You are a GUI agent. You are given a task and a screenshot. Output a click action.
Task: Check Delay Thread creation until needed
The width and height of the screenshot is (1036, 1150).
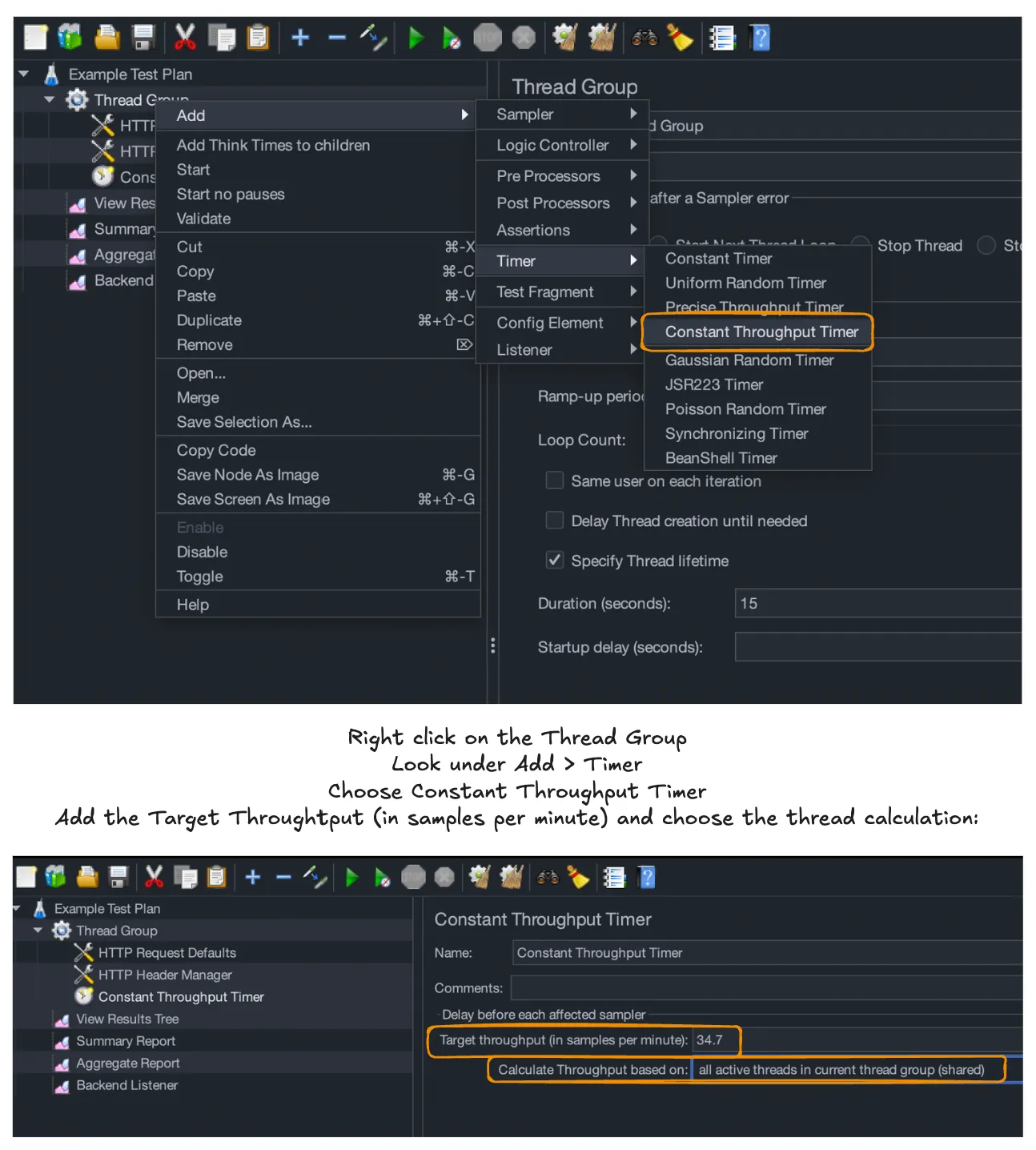pyautogui.click(x=554, y=521)
